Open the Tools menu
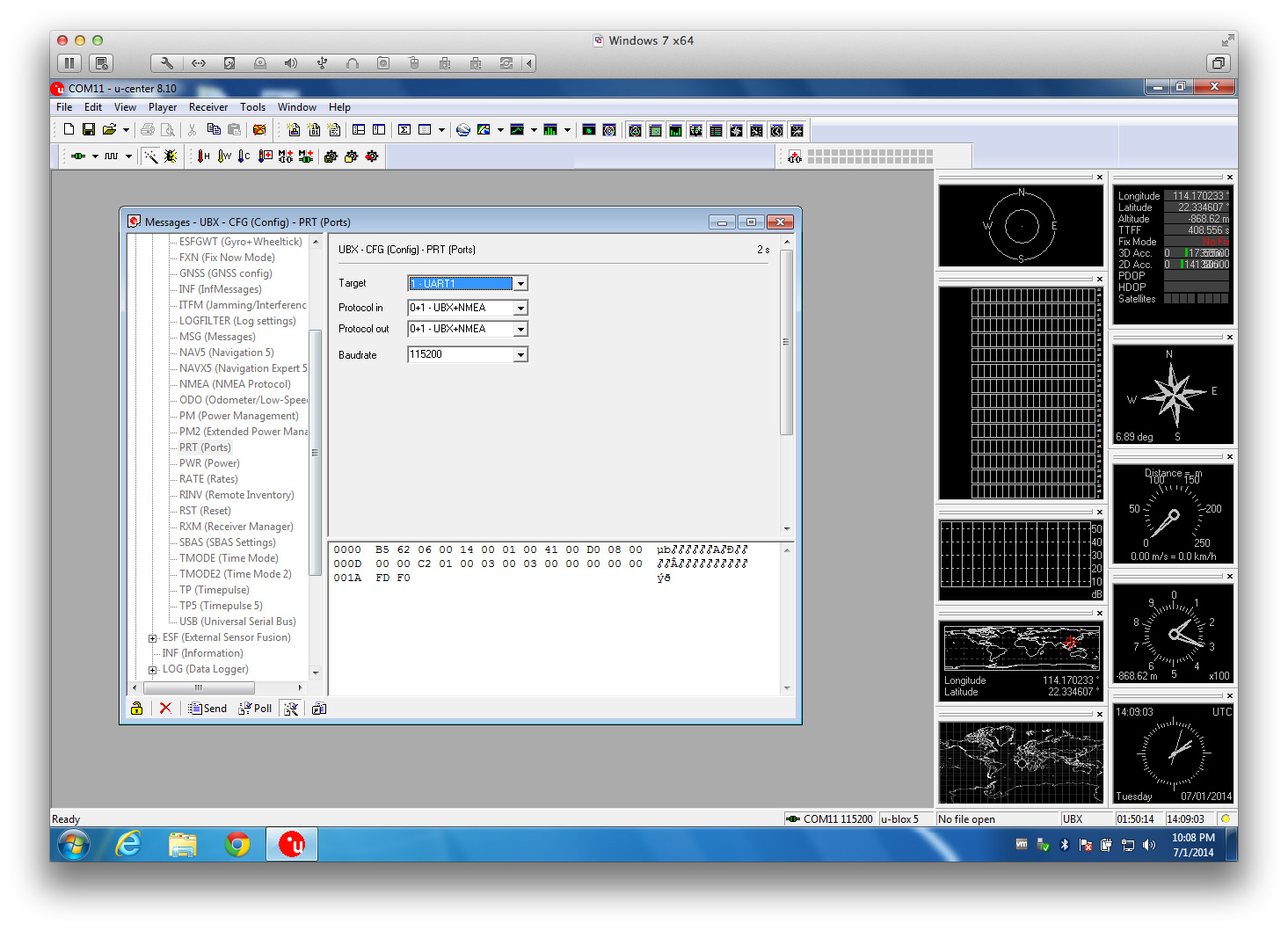Viewport: 1288px width, 931px height. (x=252, y=107)
